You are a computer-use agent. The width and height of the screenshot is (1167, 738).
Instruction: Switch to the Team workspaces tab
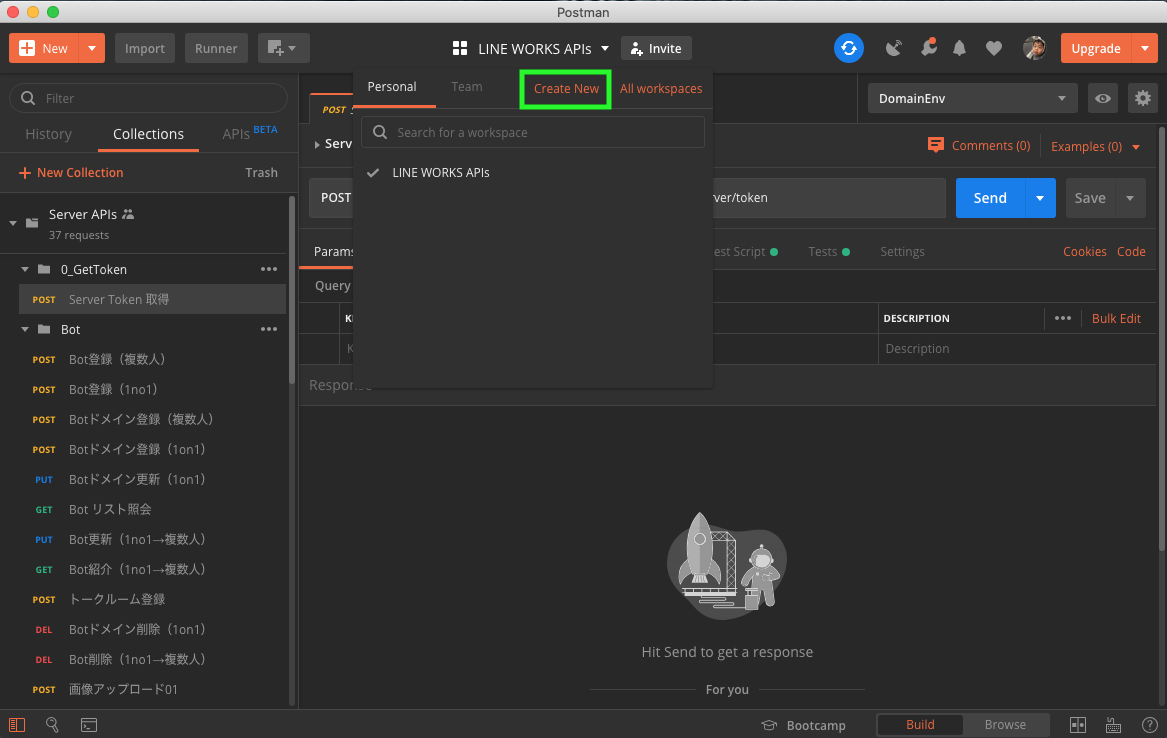pyautogui.click(x=466, y=87)
